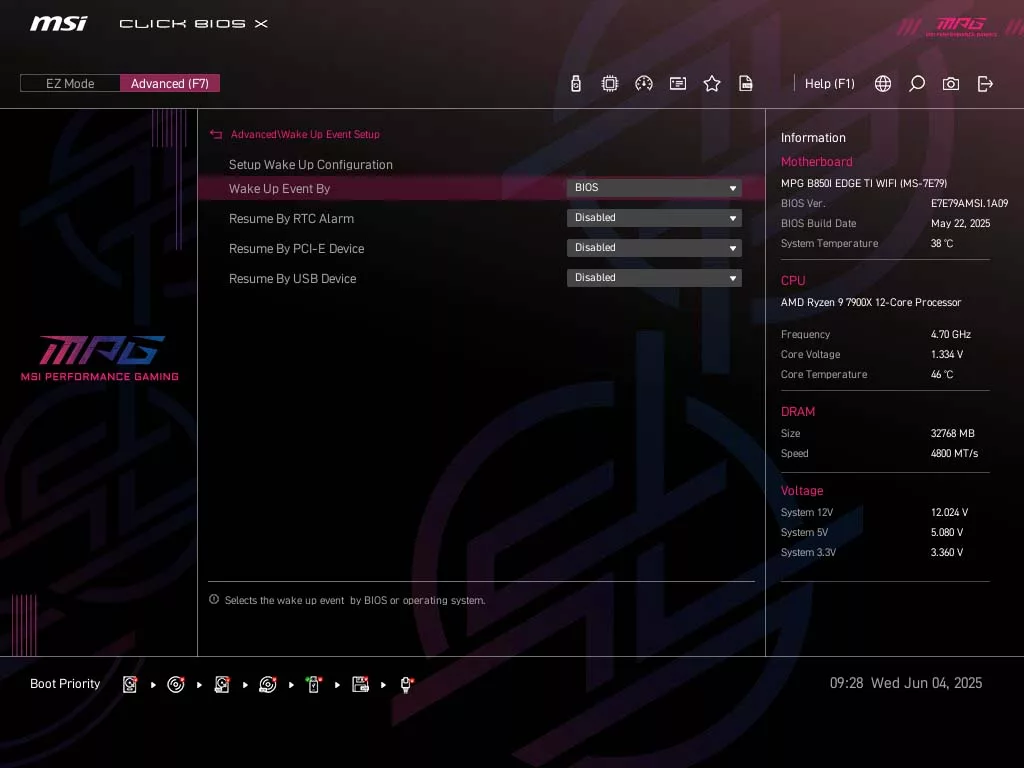Select the USB CD/DVD boot device icon
Screen dimensions: 1024x768
click(x=268, y=684)
